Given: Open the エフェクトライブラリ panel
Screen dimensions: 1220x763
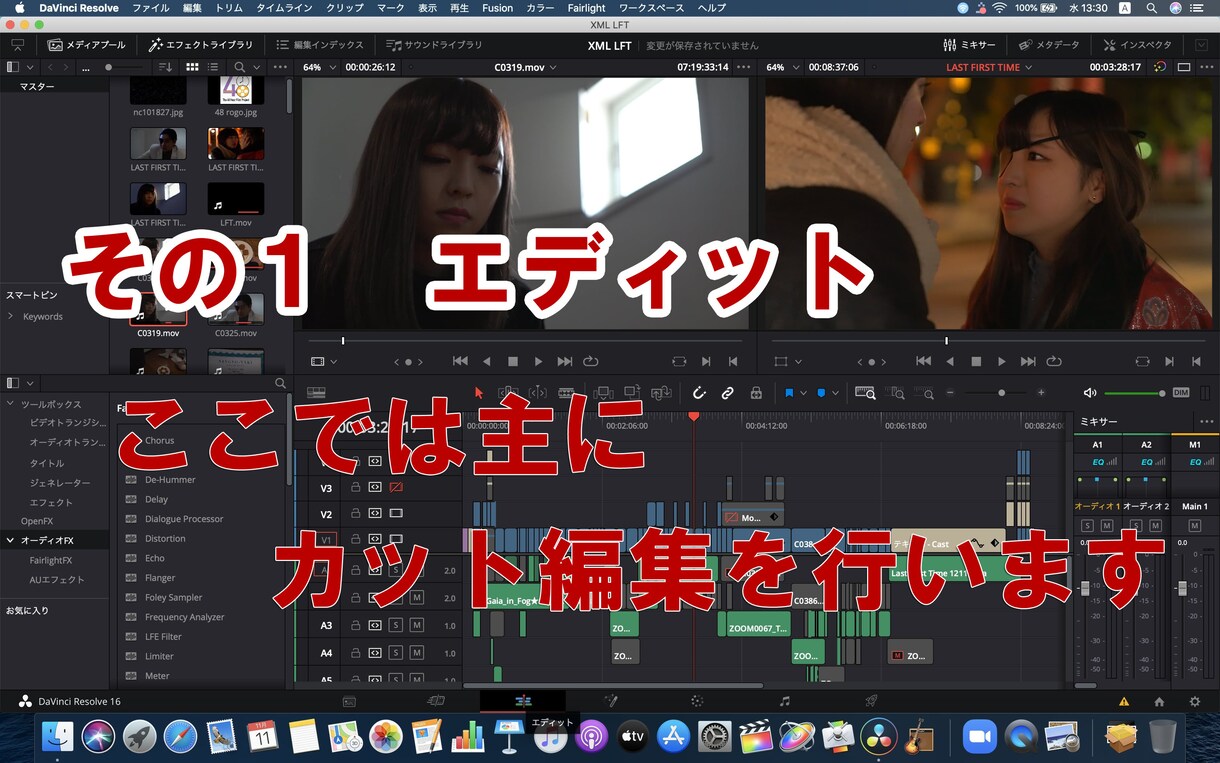Looking at the screenshot, I should click(x=201, y=45).
